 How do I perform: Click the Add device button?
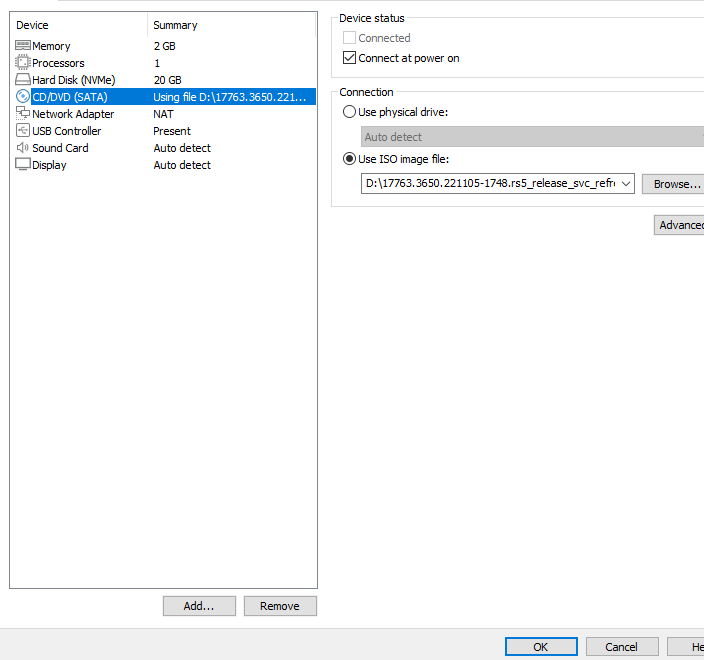199,606
